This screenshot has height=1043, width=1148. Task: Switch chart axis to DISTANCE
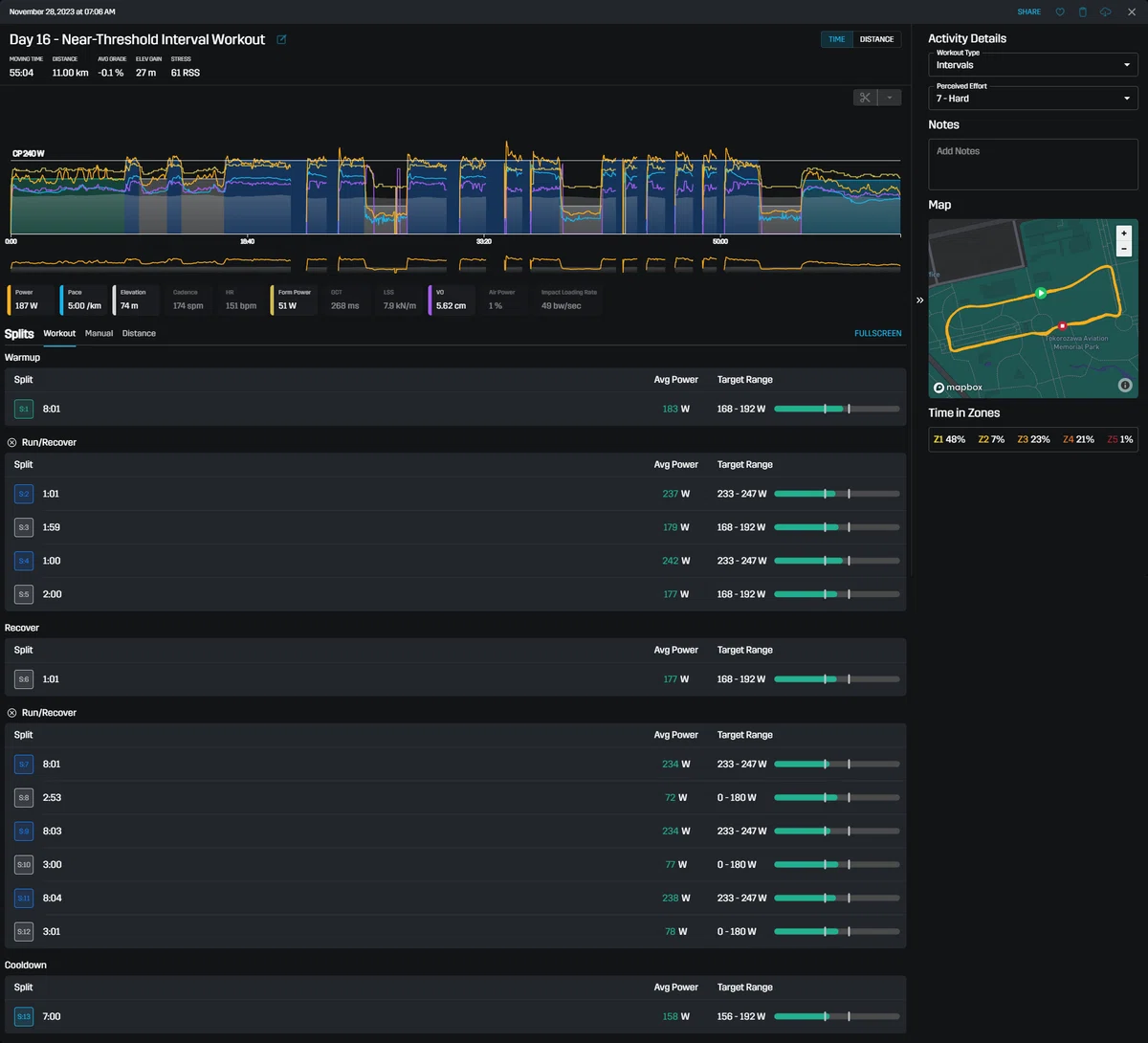(876, 39)
